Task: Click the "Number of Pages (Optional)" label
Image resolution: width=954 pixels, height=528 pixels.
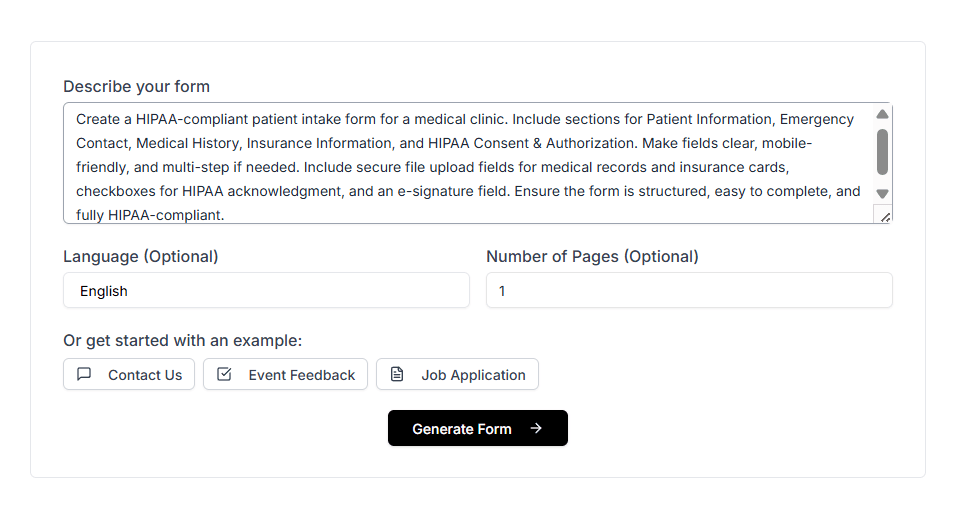Action: (592, 256)
